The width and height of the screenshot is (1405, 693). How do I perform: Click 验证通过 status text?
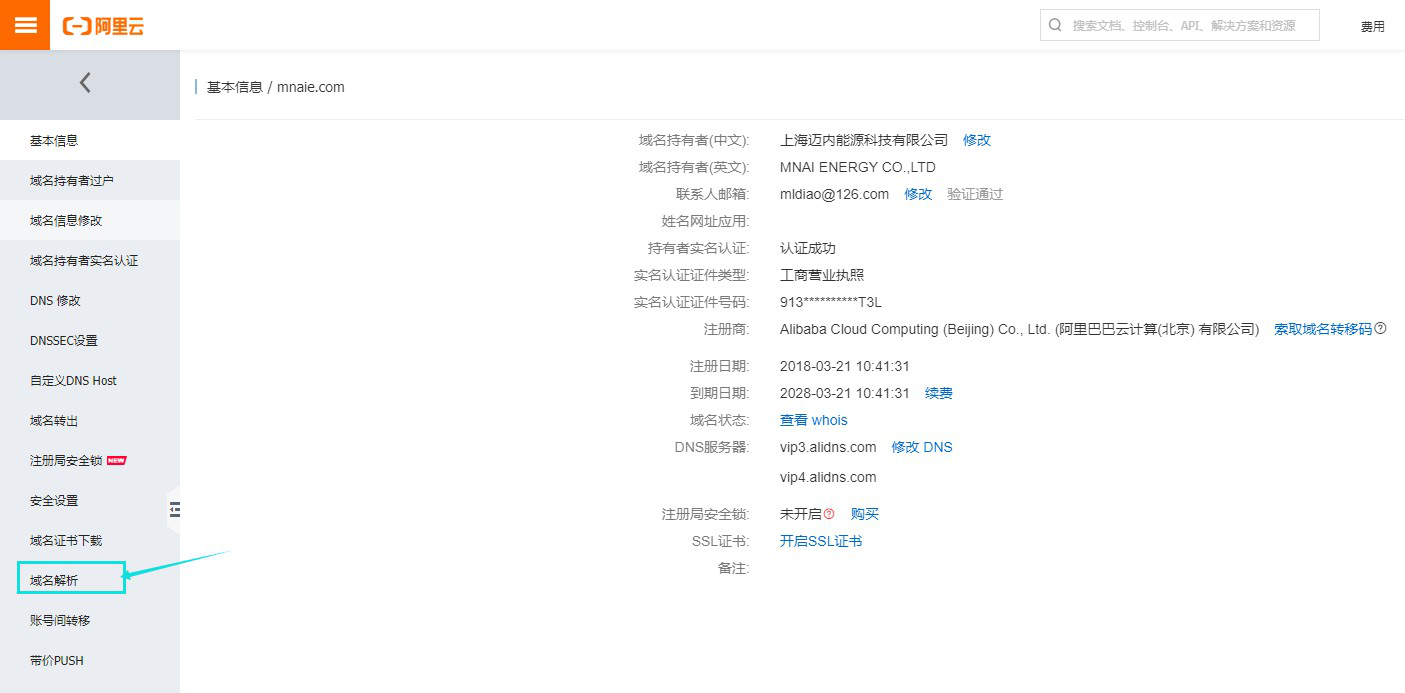point(975,194)
